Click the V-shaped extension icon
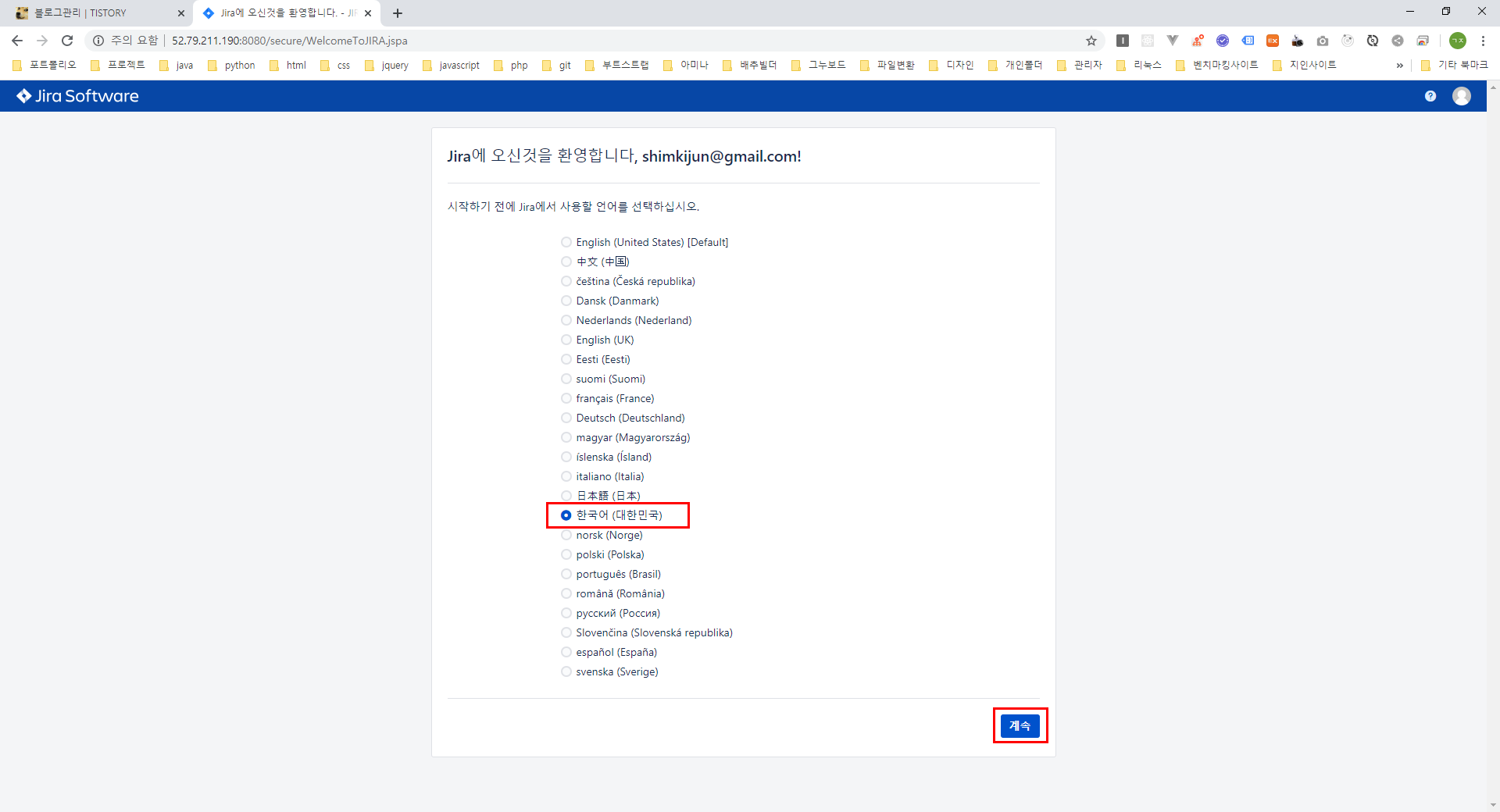 coord(1172,41)
